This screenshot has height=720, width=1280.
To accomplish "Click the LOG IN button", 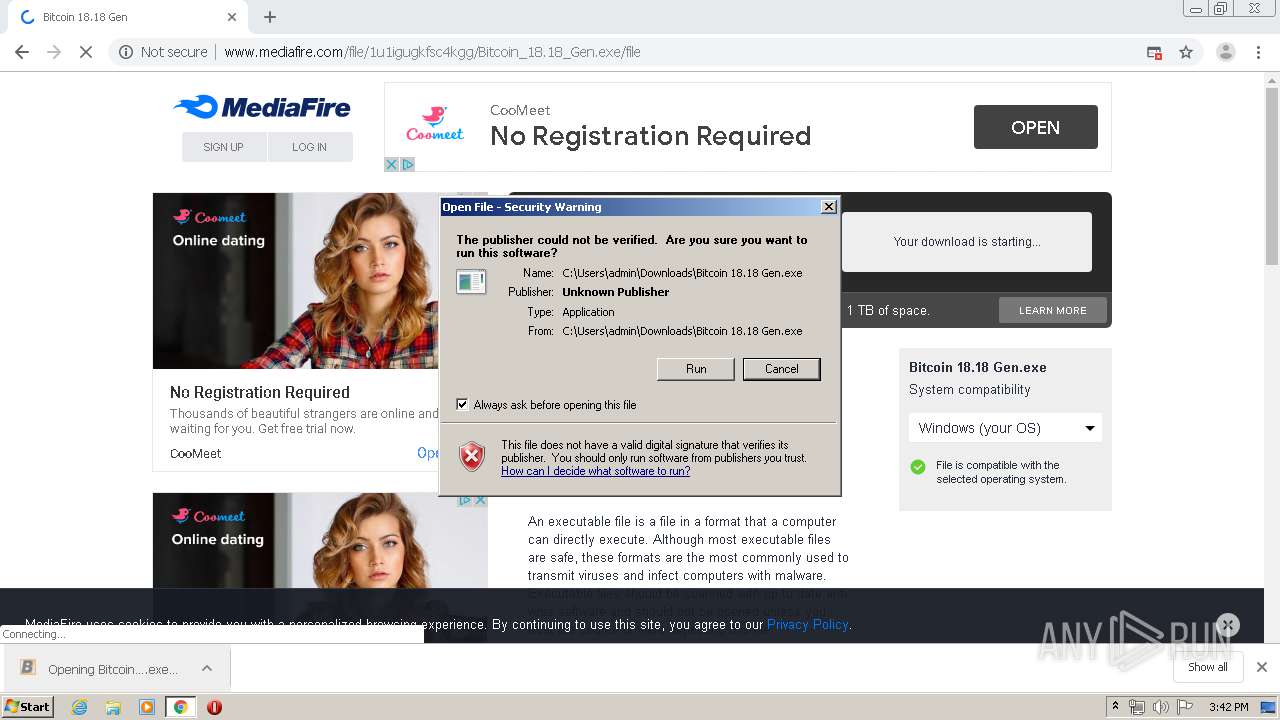I will pyautogui.click(x=309, y=147).
